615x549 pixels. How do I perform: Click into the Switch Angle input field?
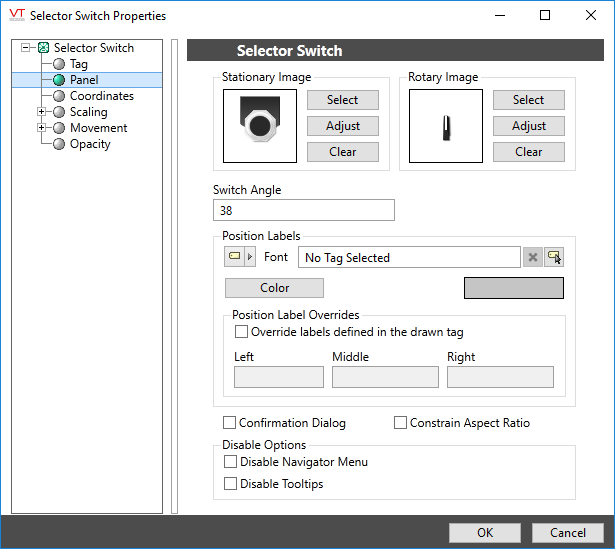click(304, 210)
